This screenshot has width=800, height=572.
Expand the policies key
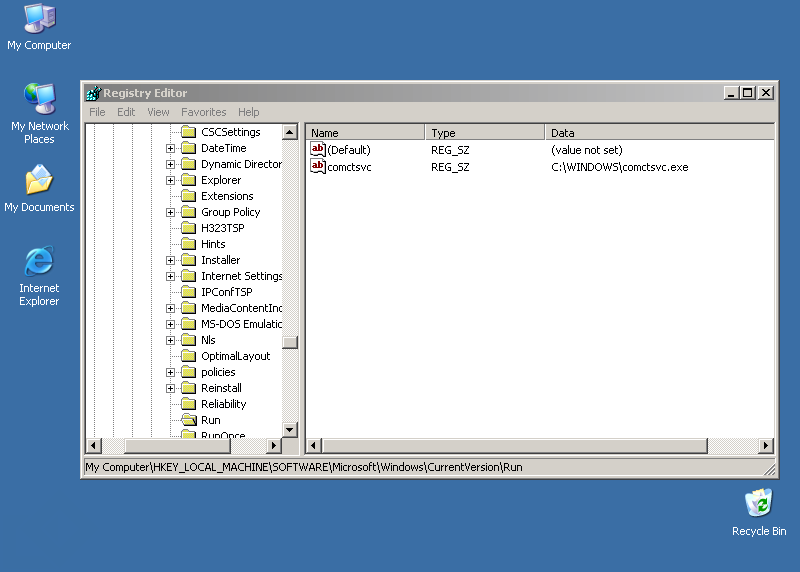coord(170,372)
